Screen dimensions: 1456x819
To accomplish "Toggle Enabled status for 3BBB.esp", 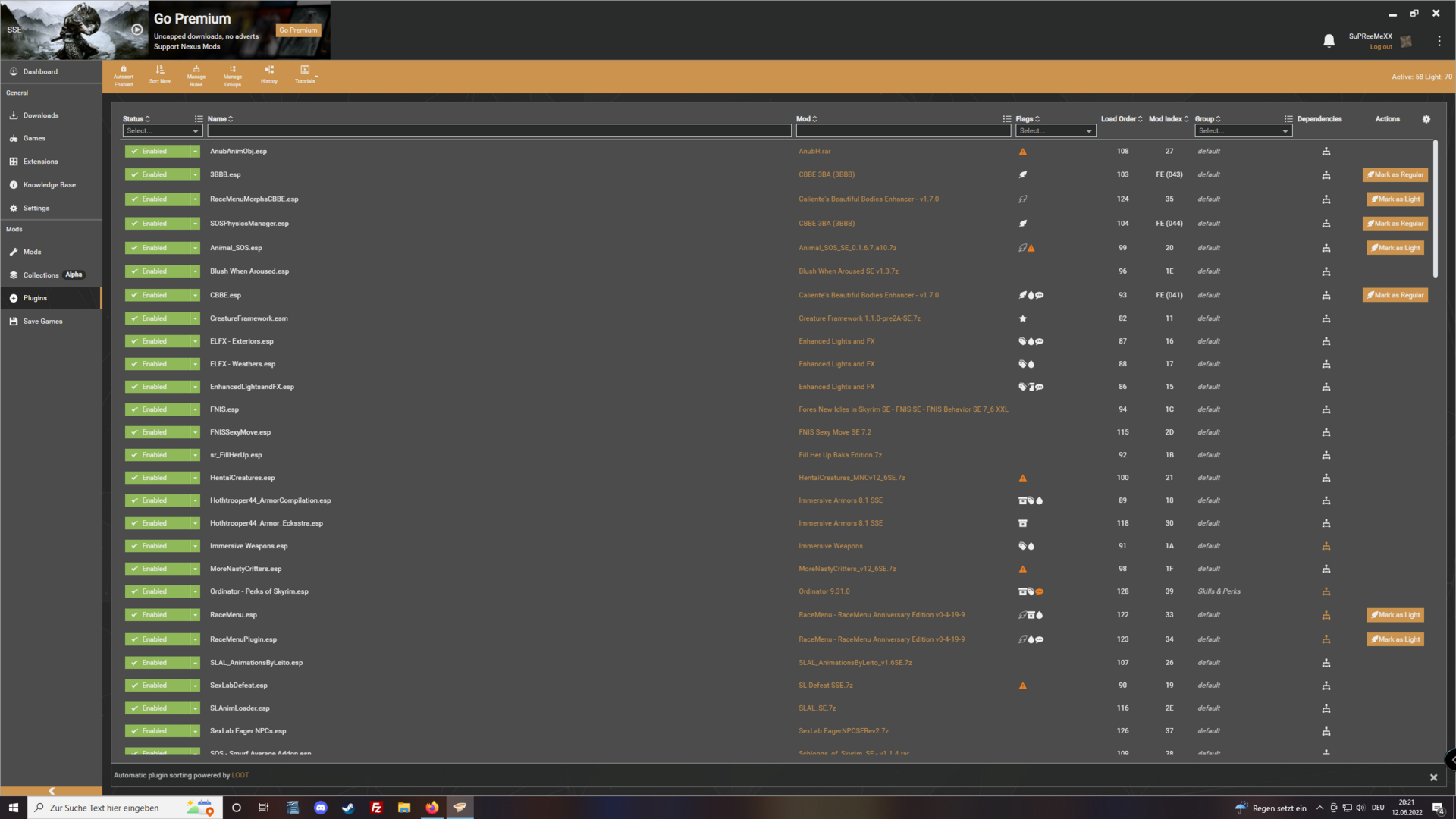I will [x=156, y=175].
